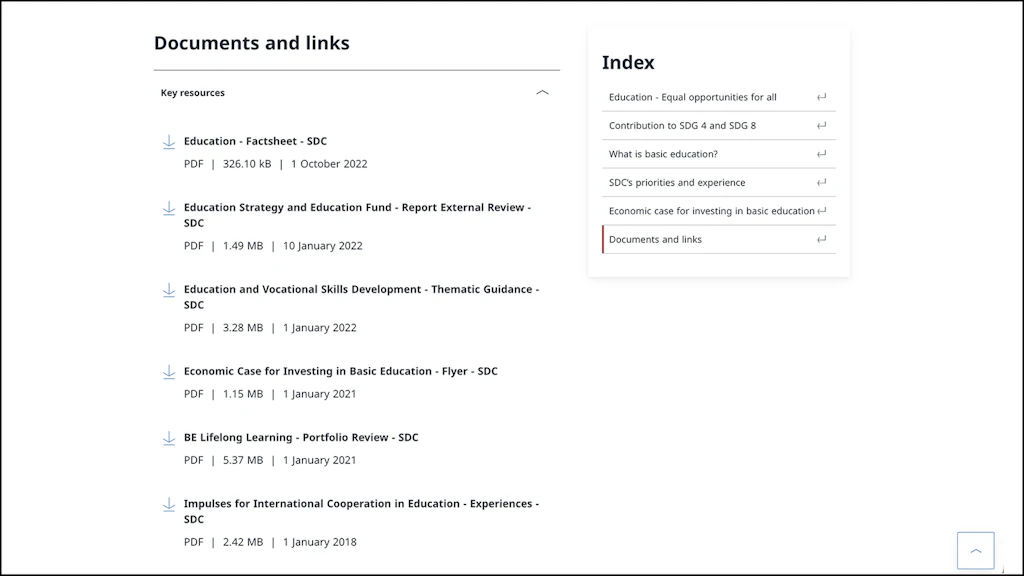Click the '326.10 kB' file size text
Image resolution: width=1024 pixels, height=576 pixels.
click(x=247, y=164)
